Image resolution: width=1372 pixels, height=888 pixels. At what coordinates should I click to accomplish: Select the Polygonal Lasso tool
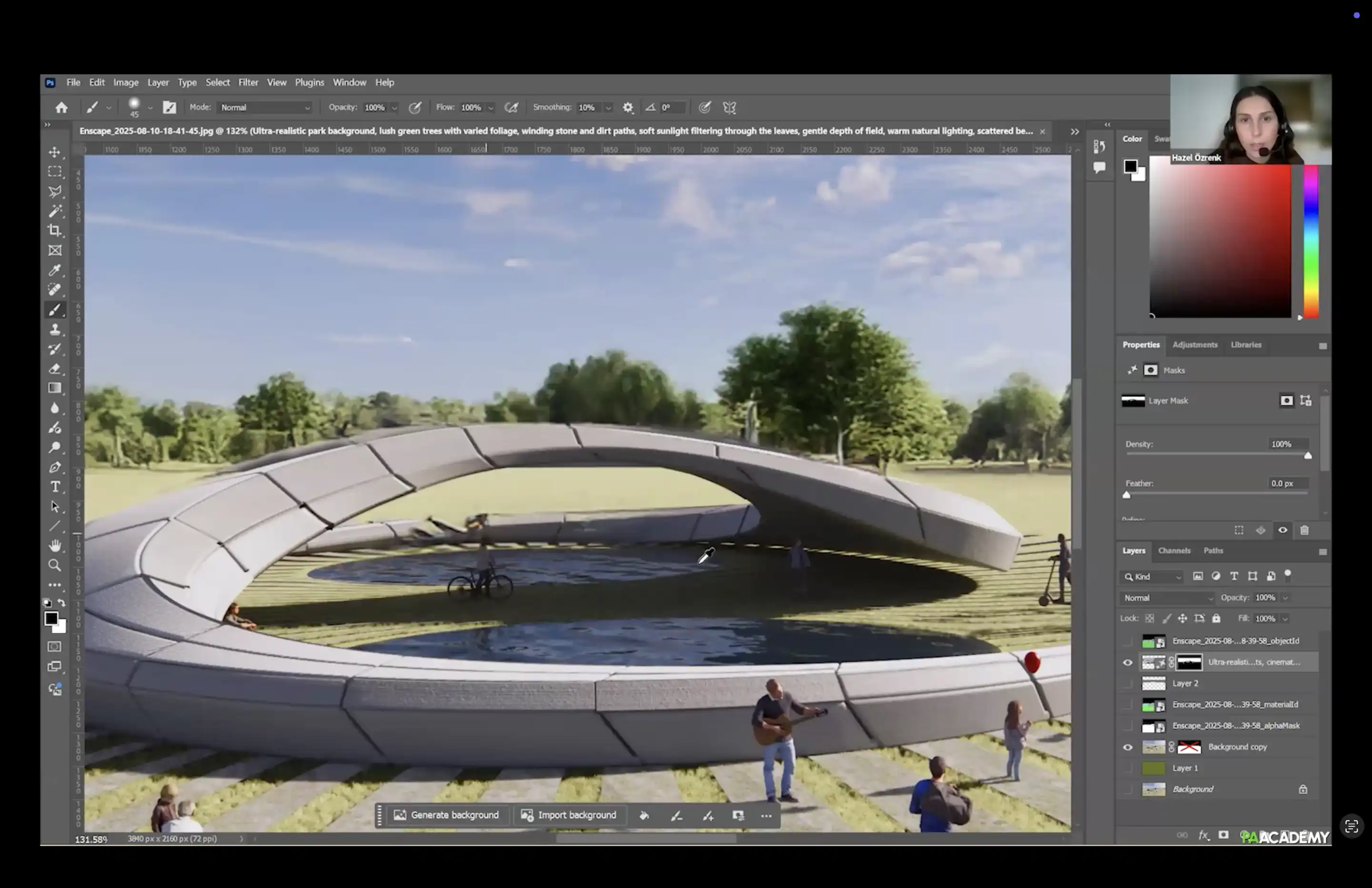55,192
